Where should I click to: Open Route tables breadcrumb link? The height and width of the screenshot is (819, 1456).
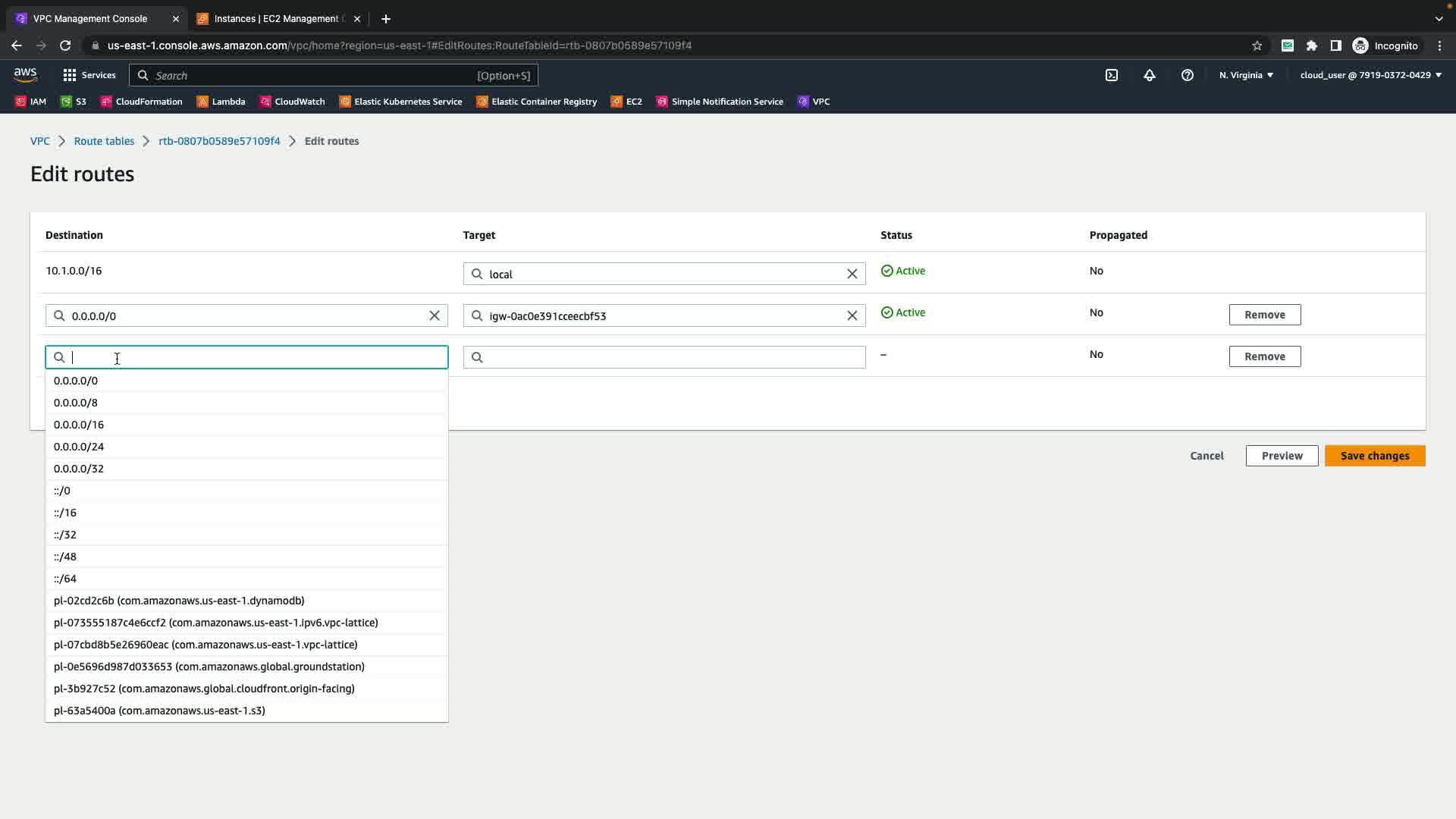click(104, 141)
